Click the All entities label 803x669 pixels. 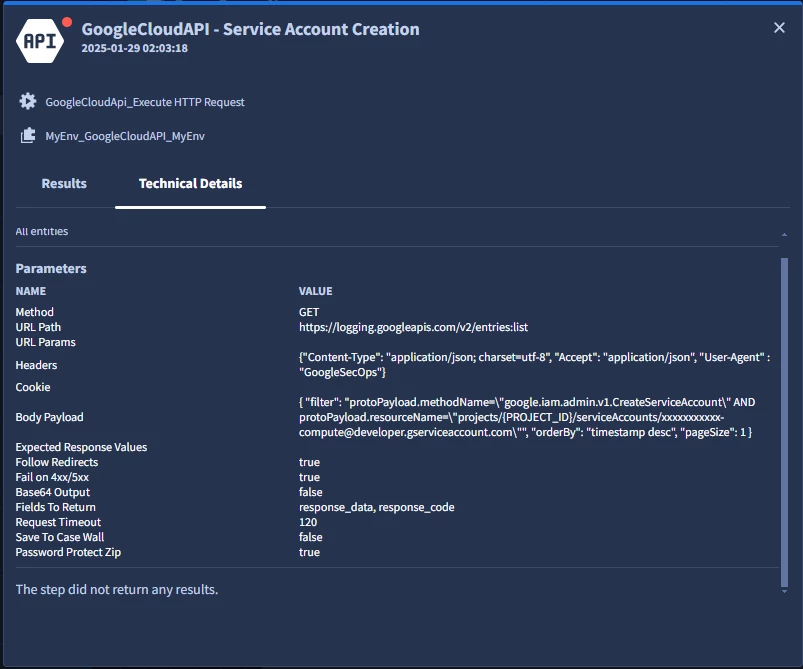click(x=41, y=232)
